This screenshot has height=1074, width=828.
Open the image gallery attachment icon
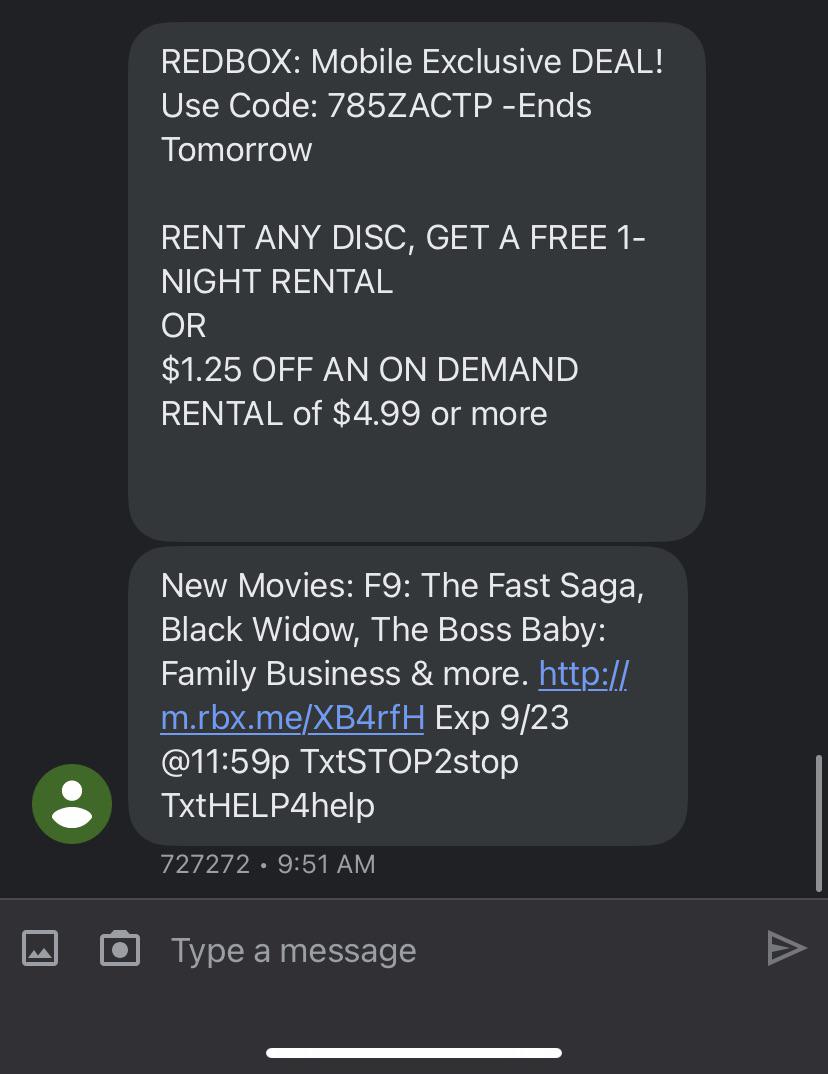[x=40, y=948]
